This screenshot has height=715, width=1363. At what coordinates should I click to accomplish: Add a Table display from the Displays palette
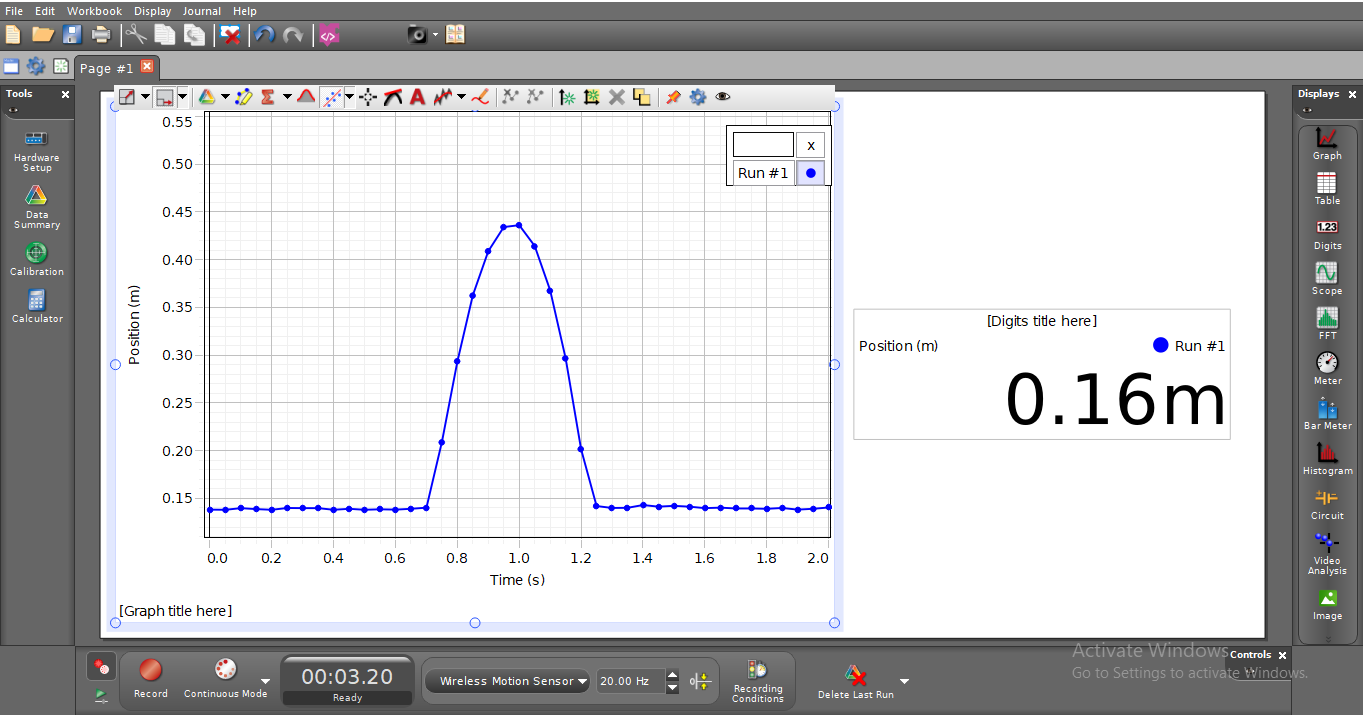pos(1327,188)
